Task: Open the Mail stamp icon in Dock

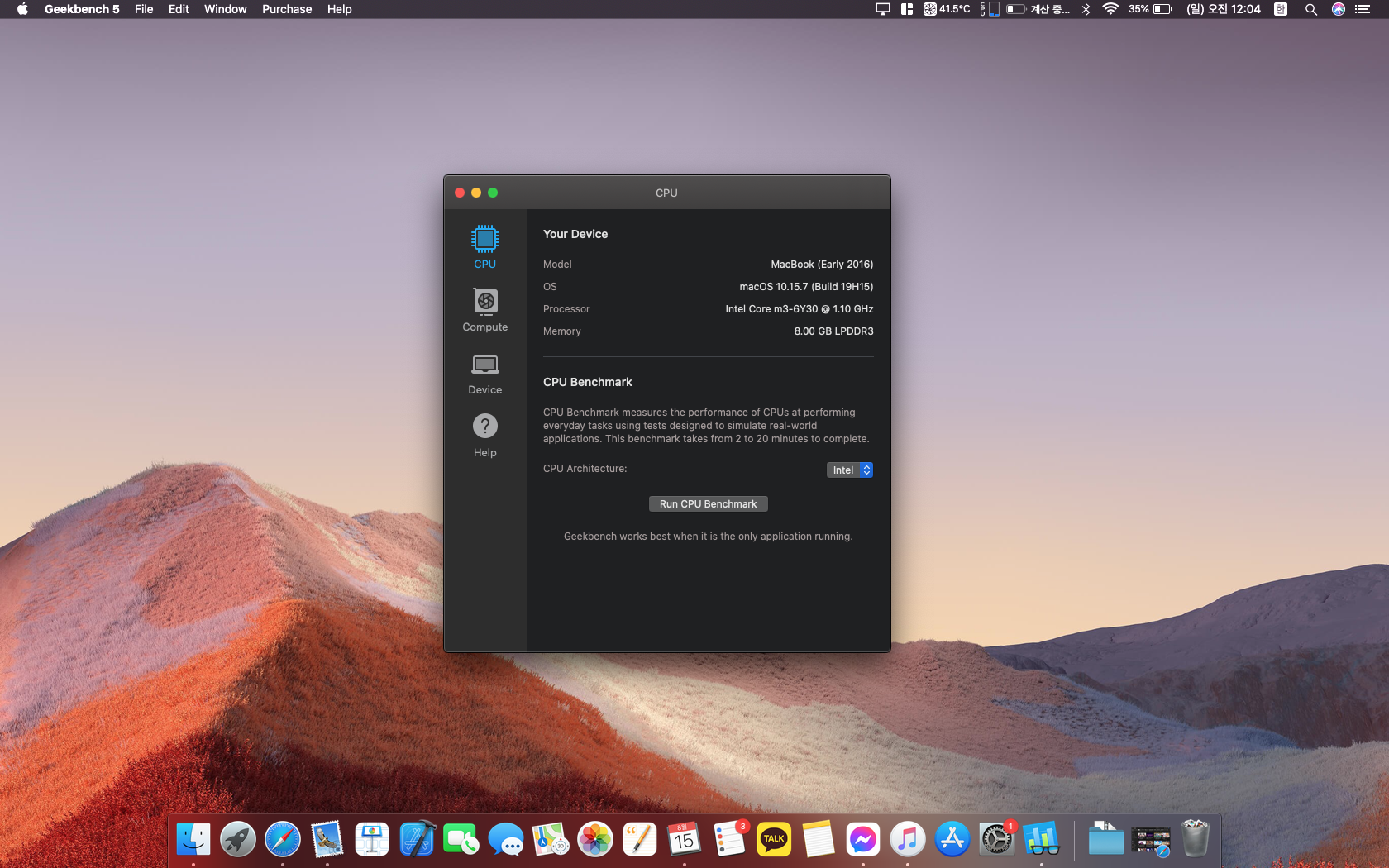Action: [x=327, y=840]
